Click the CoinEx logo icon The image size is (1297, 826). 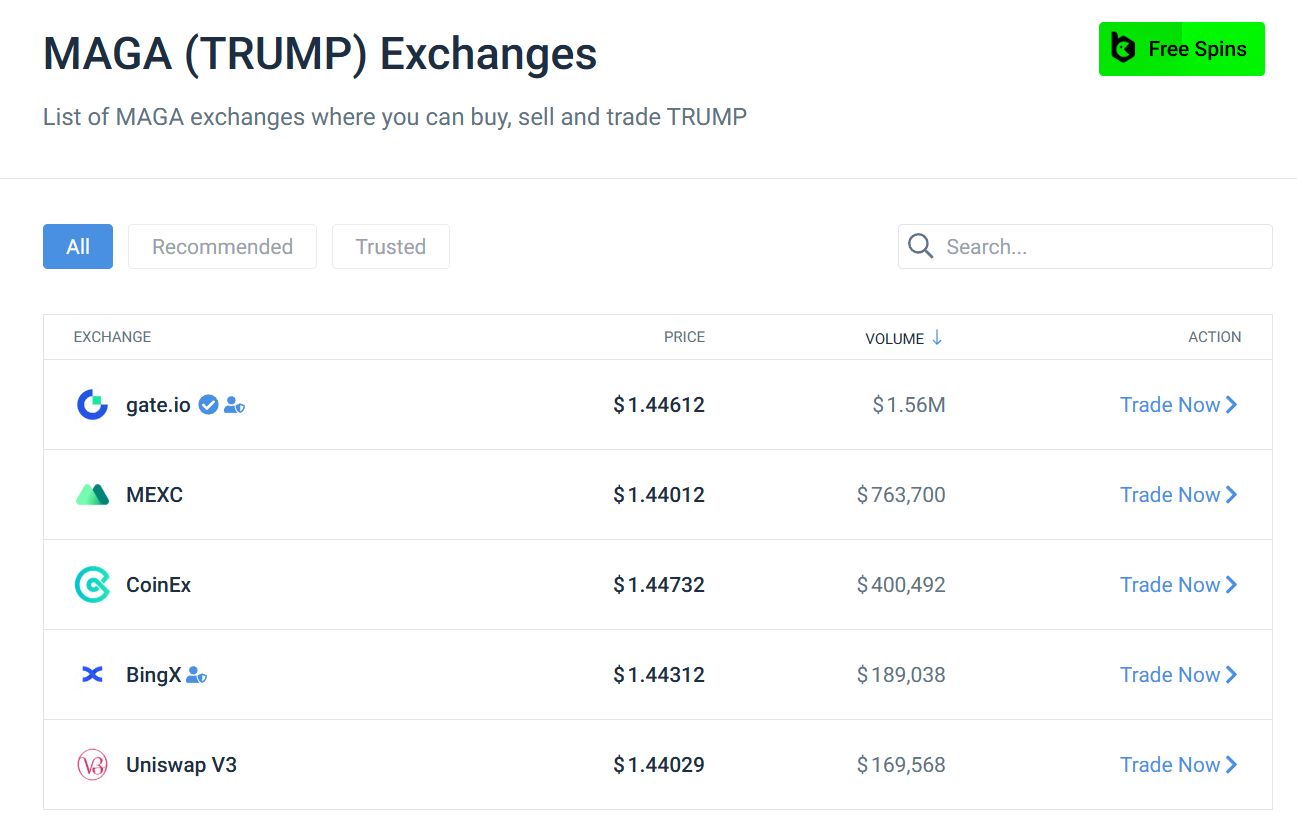pyautogui.click(x=92, y=585)
